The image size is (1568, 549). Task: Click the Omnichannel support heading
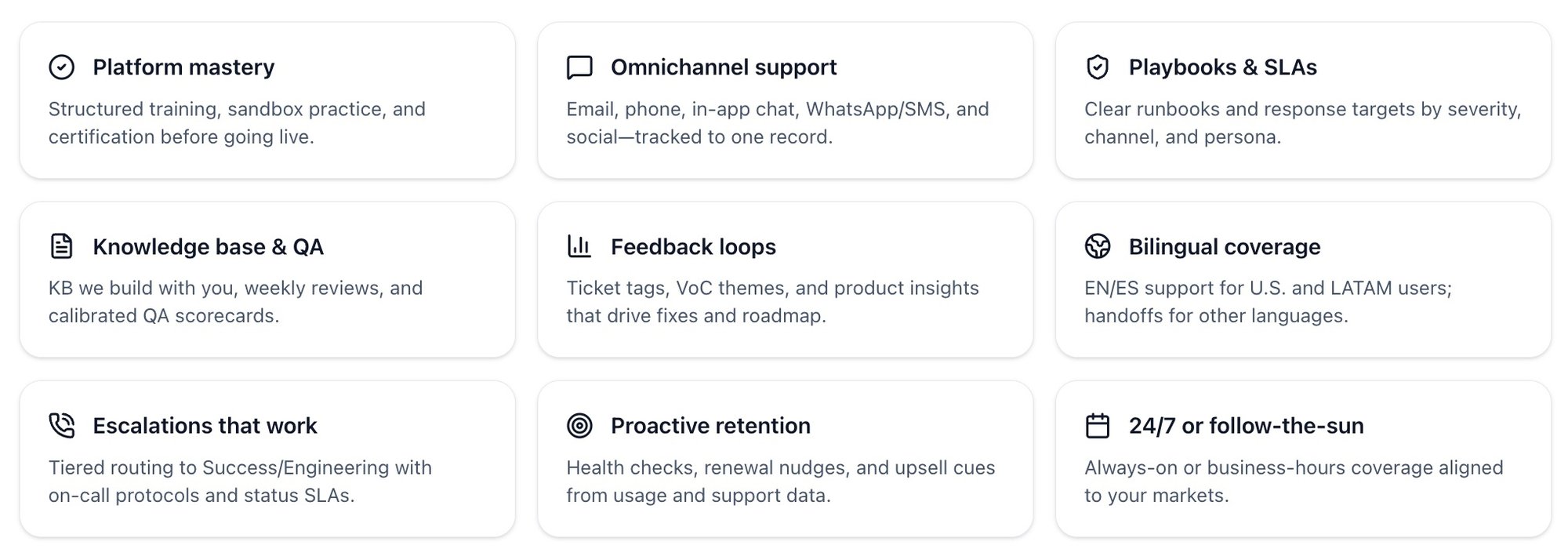point(724,67)
